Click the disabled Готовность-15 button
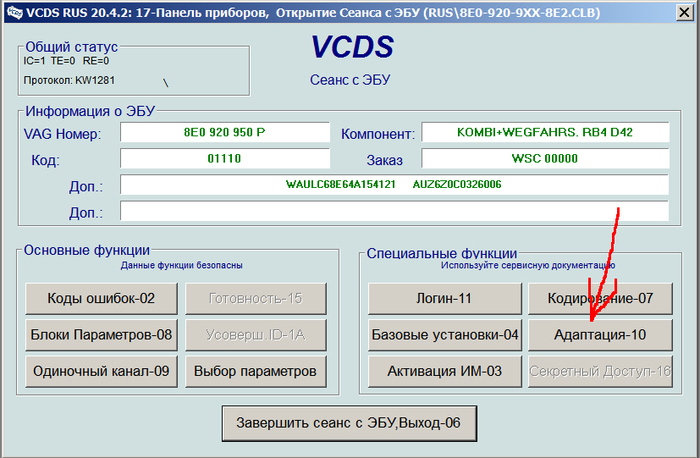 point(256,298)
